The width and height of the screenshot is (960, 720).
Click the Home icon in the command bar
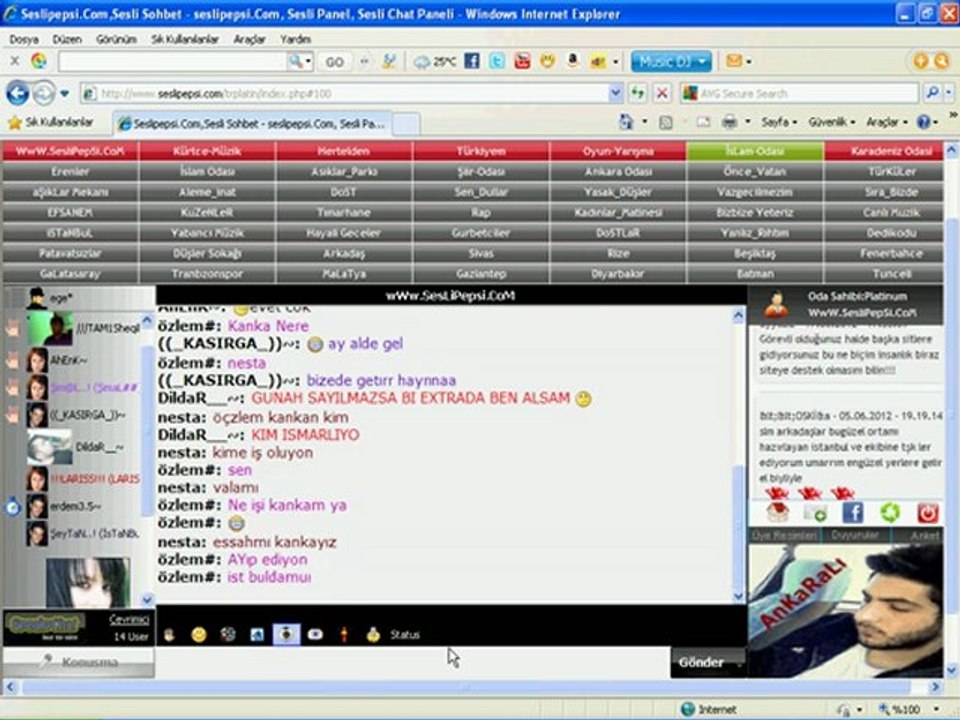626,122
